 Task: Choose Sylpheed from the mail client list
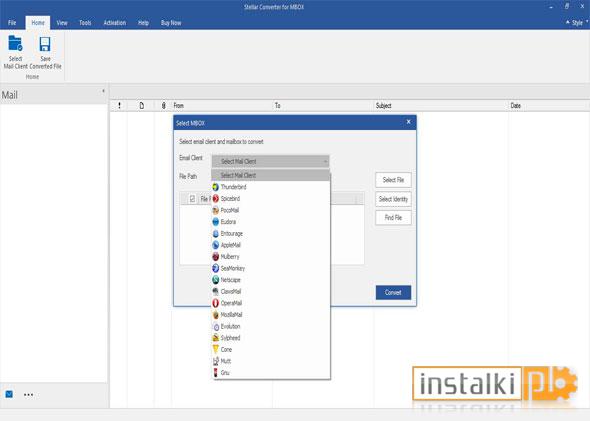click(x=271, y=338)
